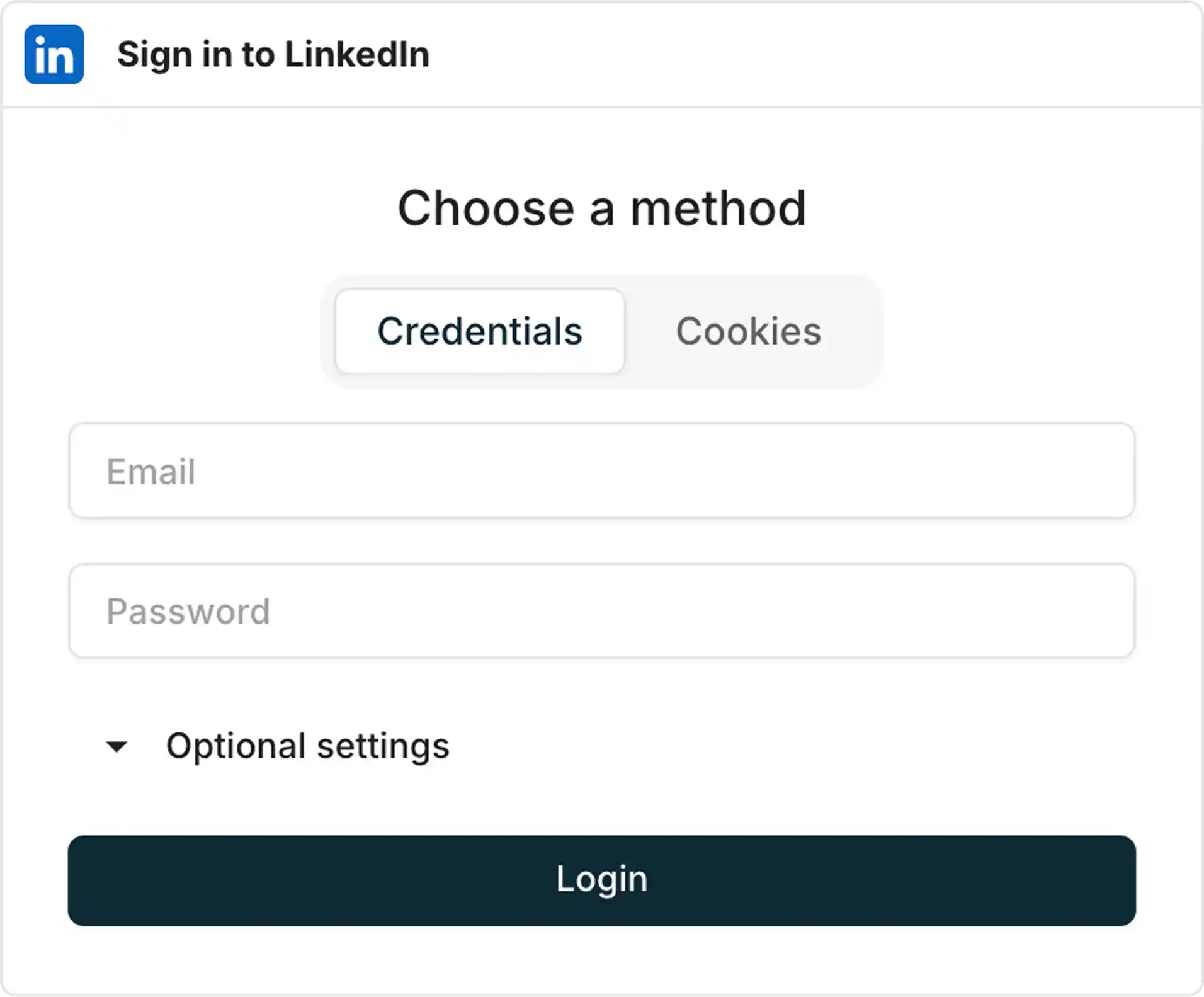This screenshot has width=1204, height=997.
Task: Place cursor on Password placeholder text
Action: pyautogui.click(x=188, y=612)
